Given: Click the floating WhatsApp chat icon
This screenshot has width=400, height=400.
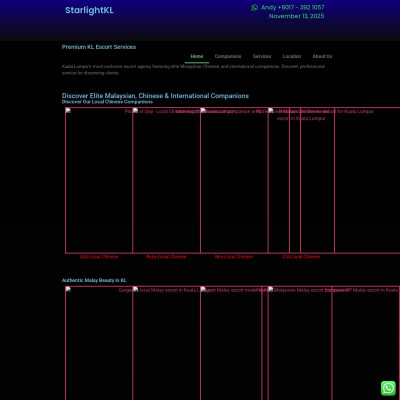Looking at the screenshot, I should point(388,388).
